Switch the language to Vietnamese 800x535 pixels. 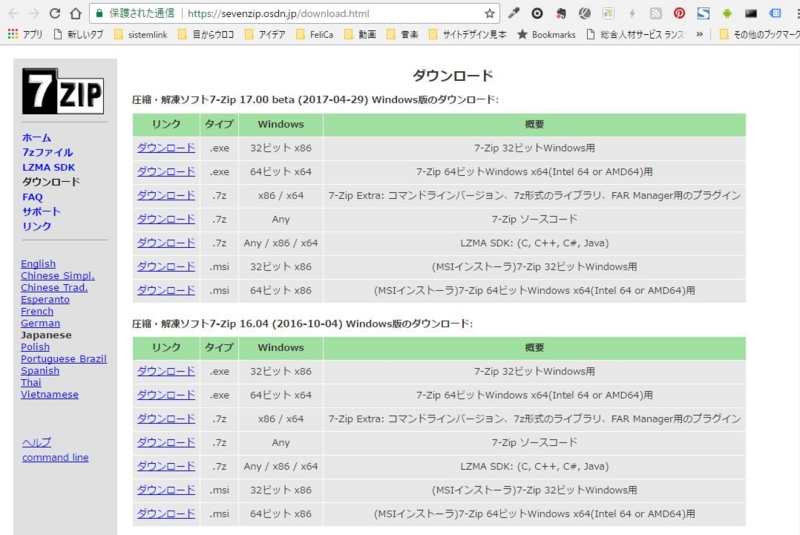coord(49,394)
